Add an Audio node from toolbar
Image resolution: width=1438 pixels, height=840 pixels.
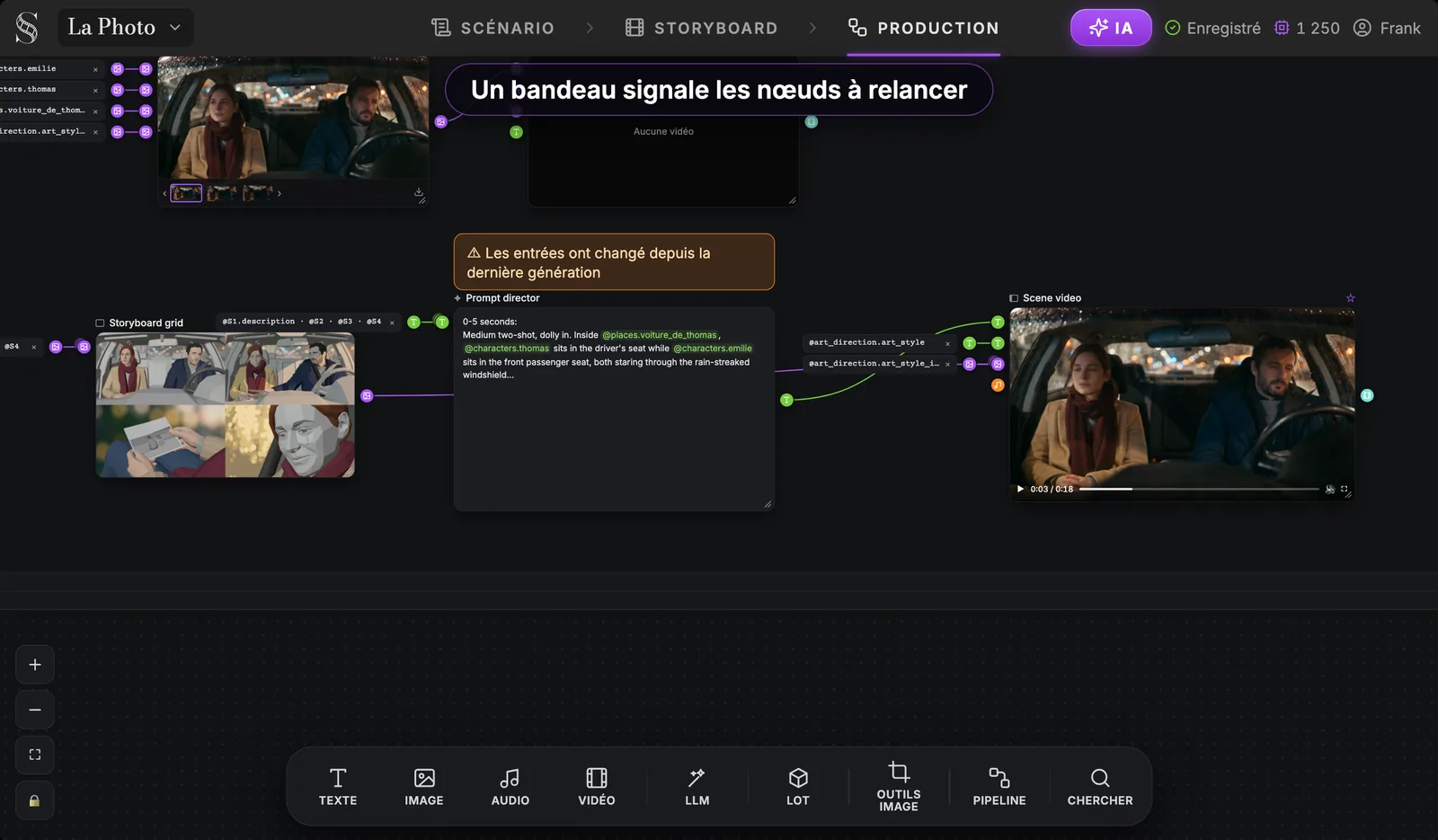(x=510, y=787)
